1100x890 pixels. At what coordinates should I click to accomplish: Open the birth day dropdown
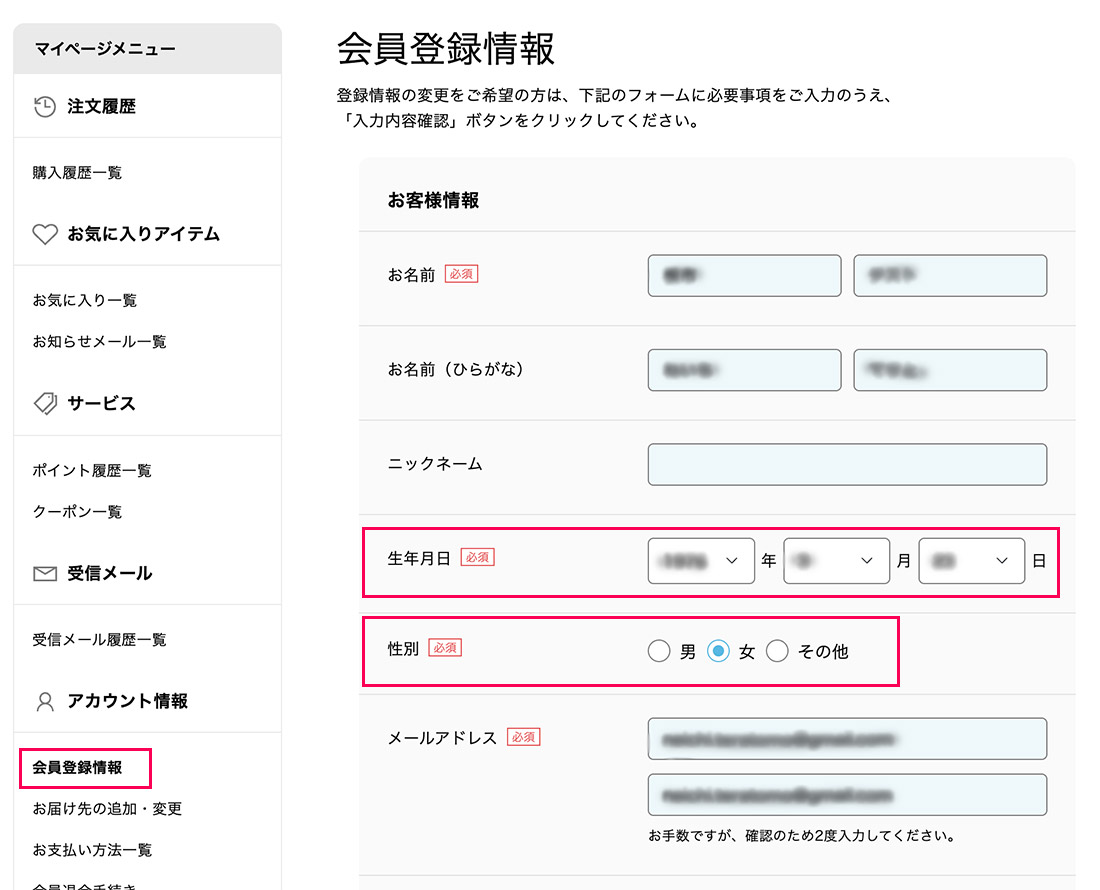coord(971,561)
